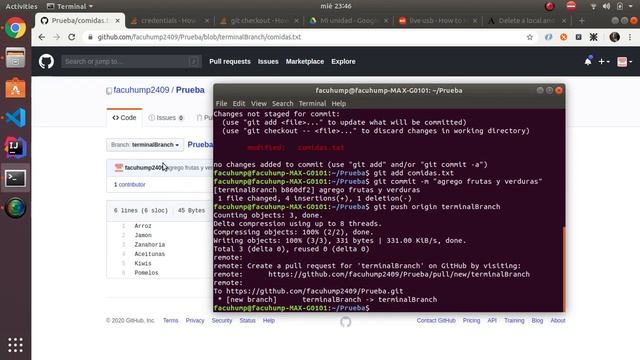Launch Ubuntu Software from the dock

[15, 88]
